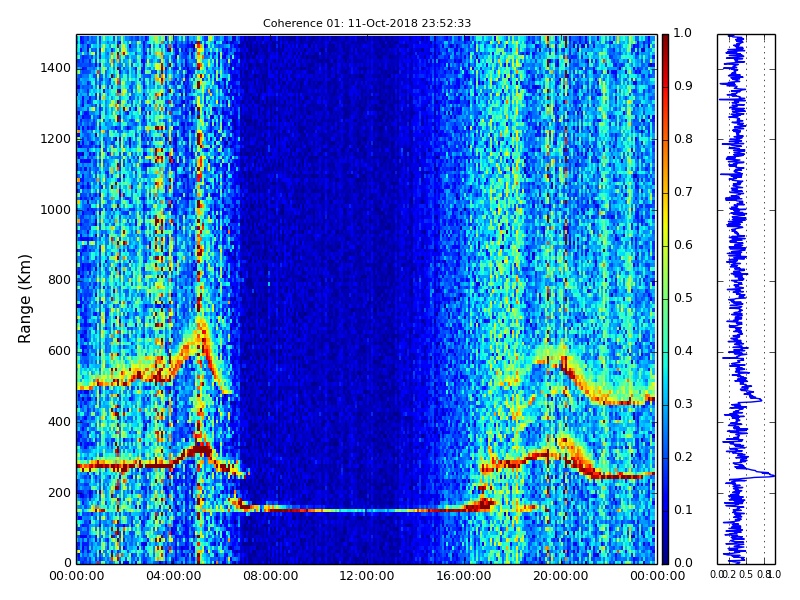Click the 20:00:00 time axis label
The height and width of the screenshot is (600, 800).
point(561,576)
